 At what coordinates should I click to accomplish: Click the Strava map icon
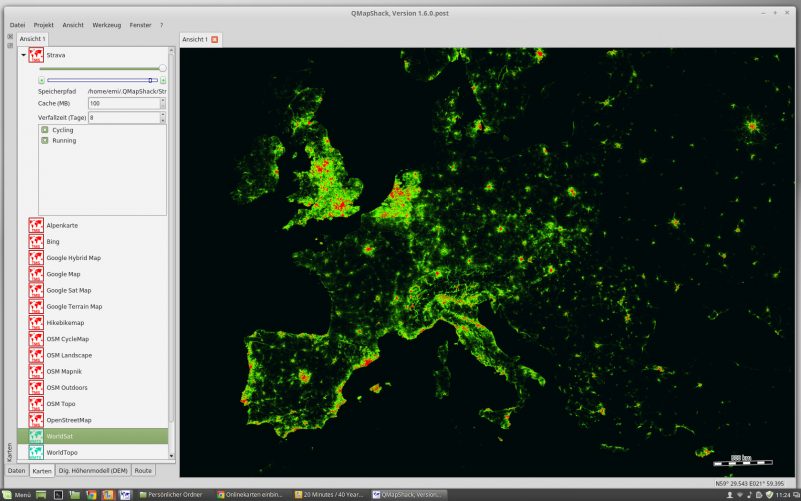[x=36, y=56]
